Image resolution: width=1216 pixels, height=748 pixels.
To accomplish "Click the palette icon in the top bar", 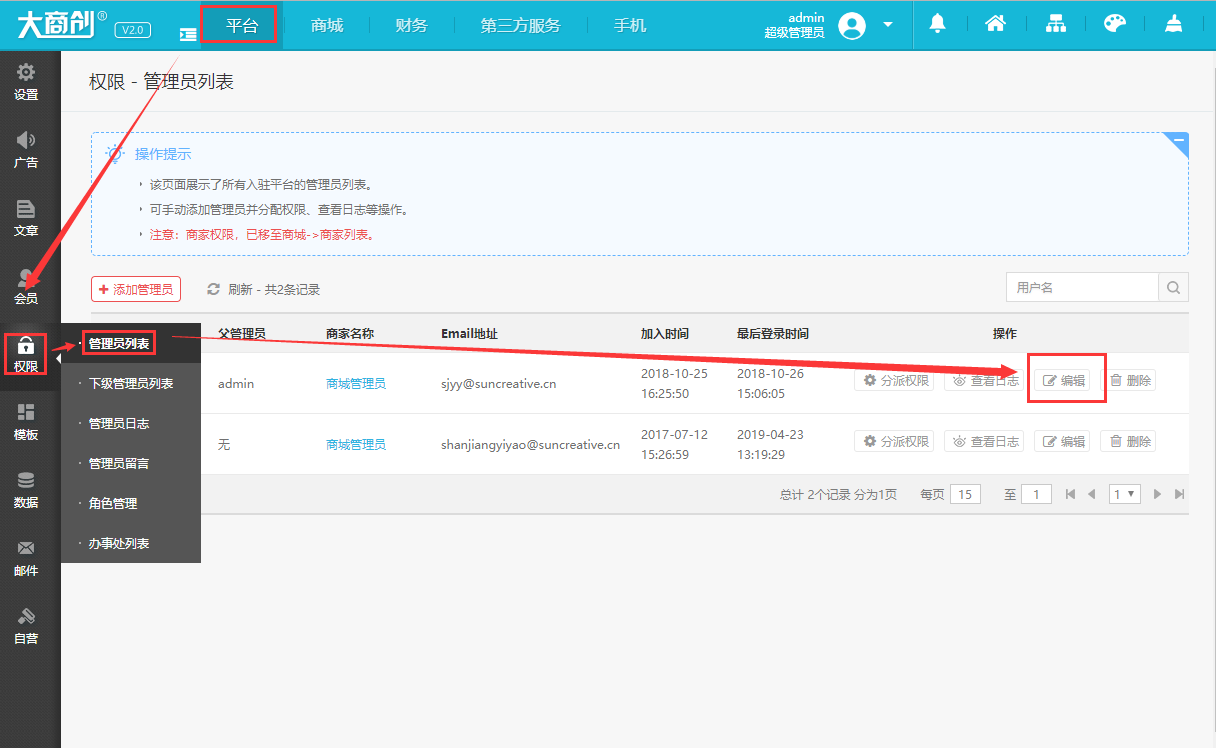I will pos(1114,22).
